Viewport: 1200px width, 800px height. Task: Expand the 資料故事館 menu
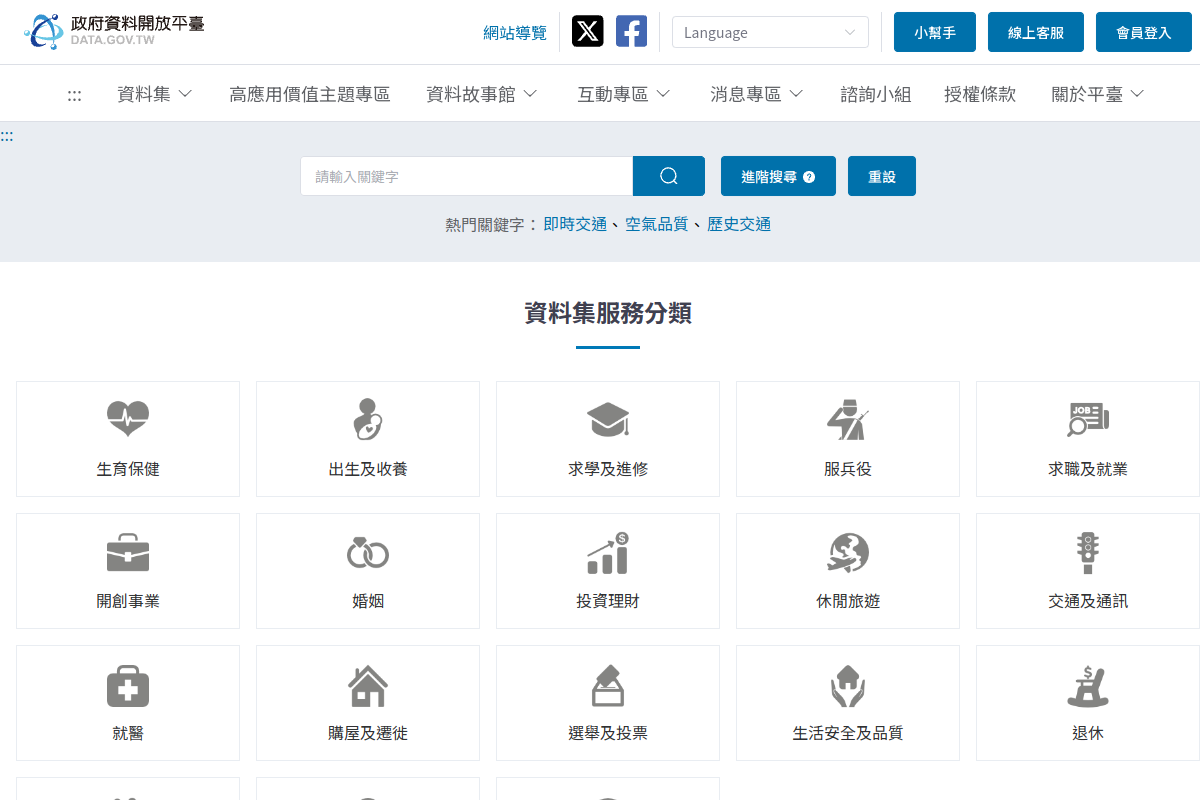[x=482, y=94]
